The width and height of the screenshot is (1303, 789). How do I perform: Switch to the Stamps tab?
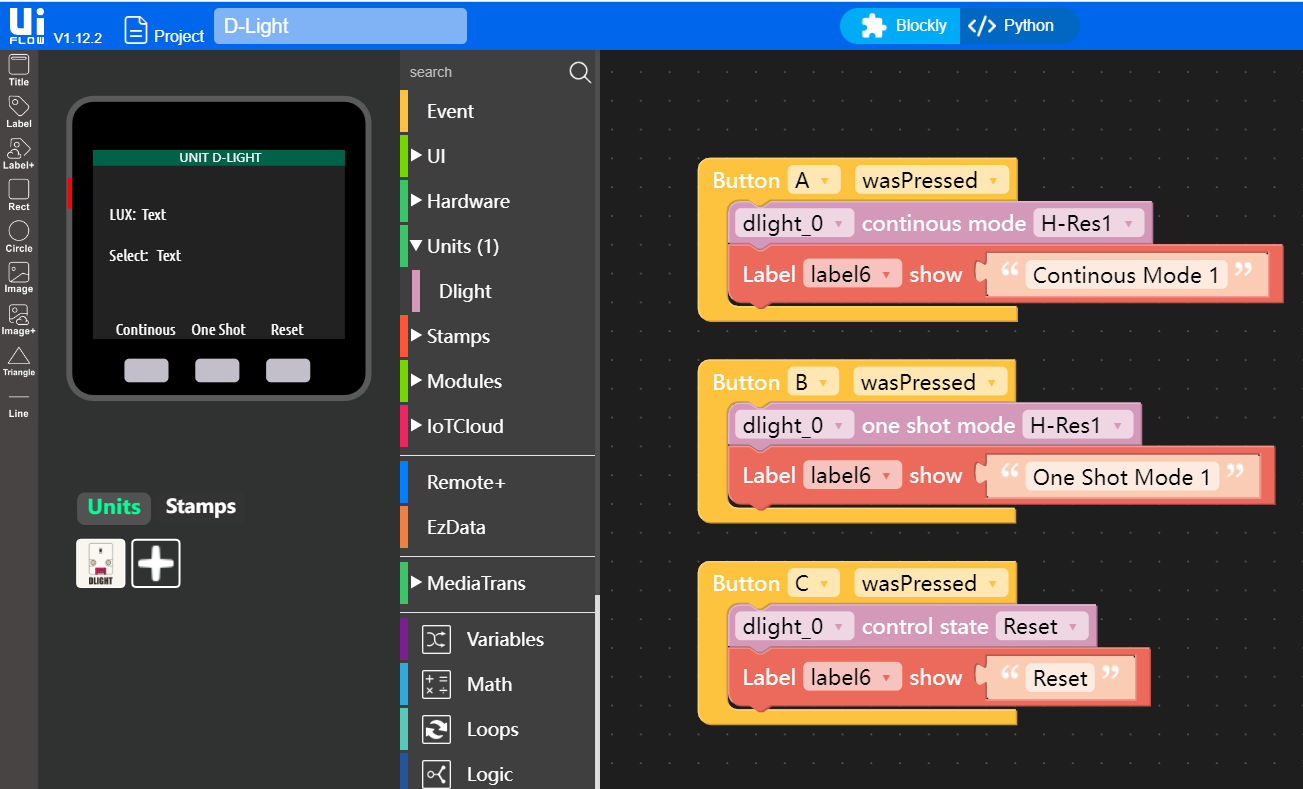(200, 507)
